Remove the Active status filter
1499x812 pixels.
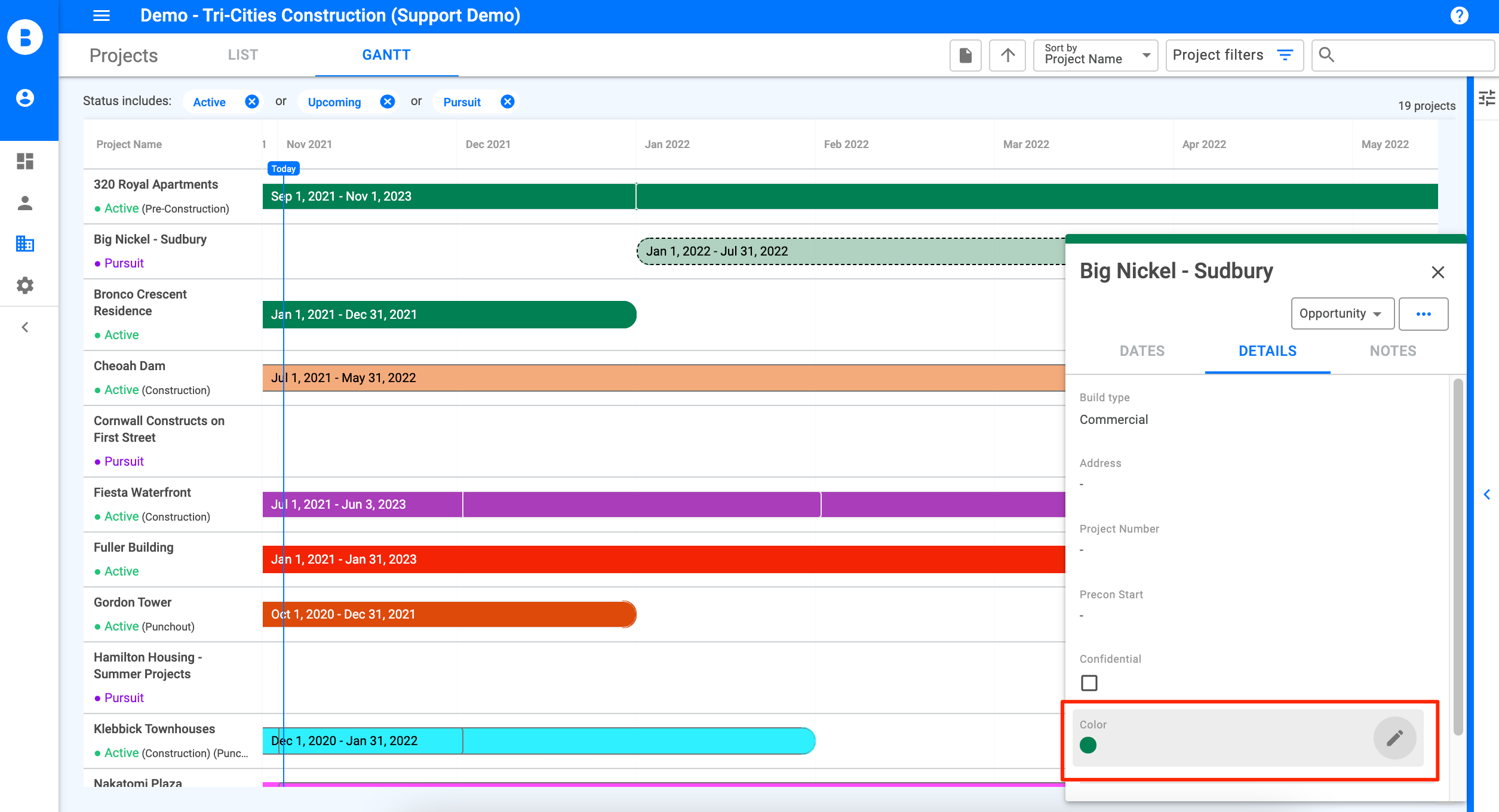coord(251,101)
